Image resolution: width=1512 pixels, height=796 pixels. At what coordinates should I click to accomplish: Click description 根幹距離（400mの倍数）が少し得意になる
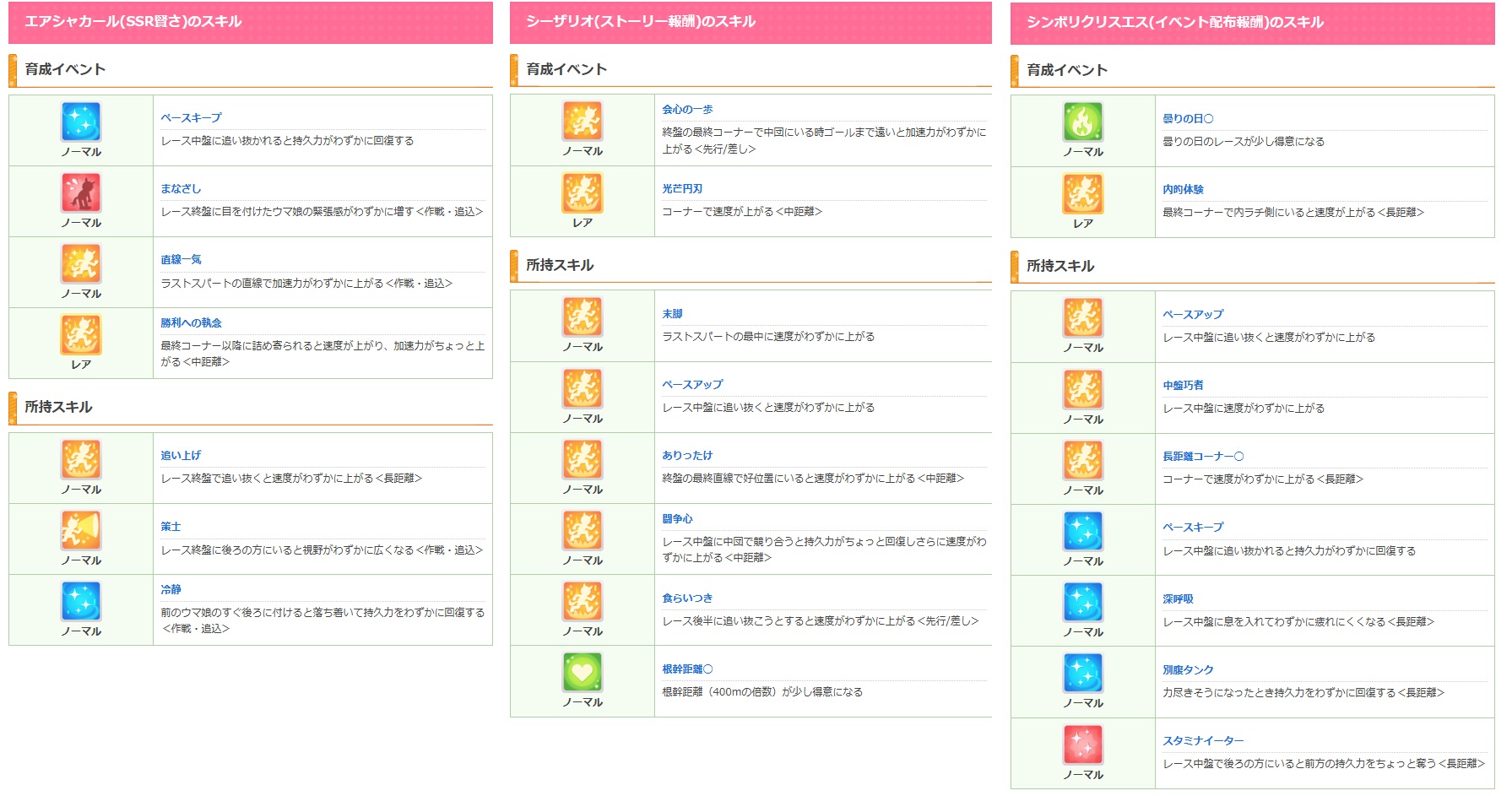pyautogui.click(x=762, y=692)
